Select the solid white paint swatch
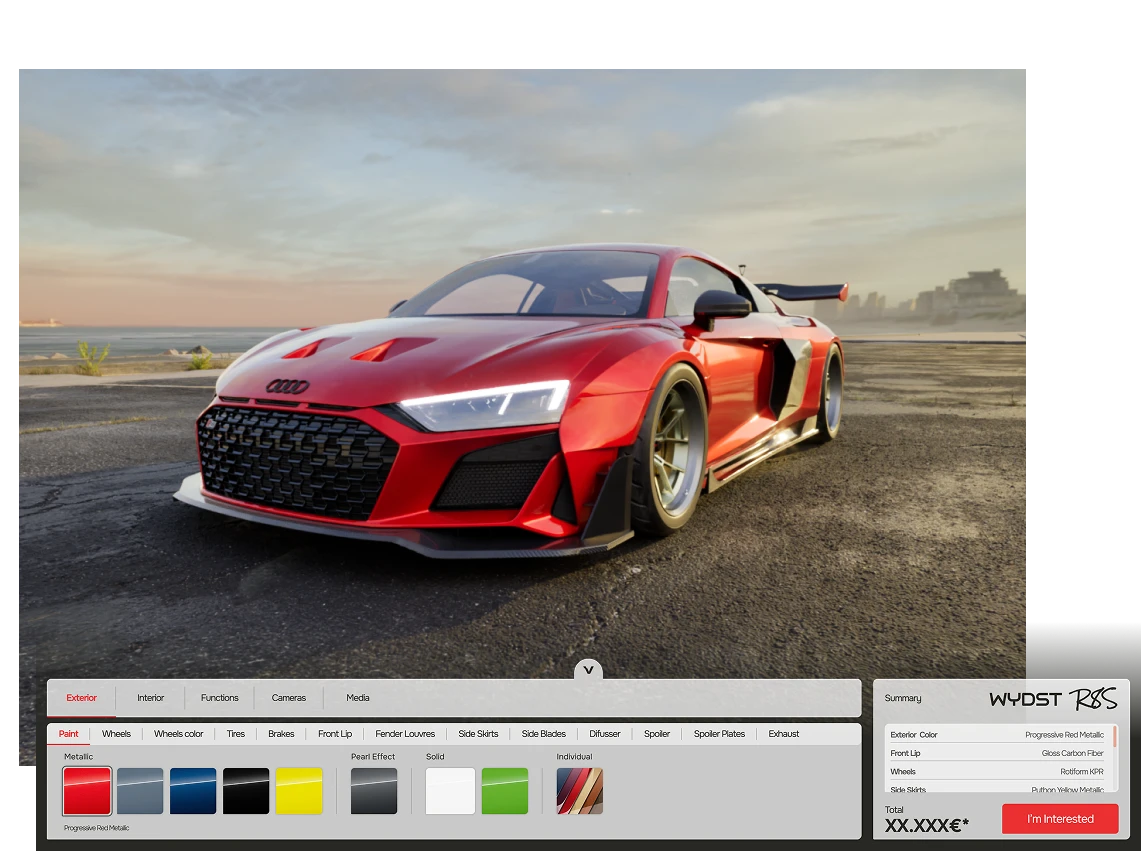This screenshot has height=851, width=1141. click(x=450, y=791)
